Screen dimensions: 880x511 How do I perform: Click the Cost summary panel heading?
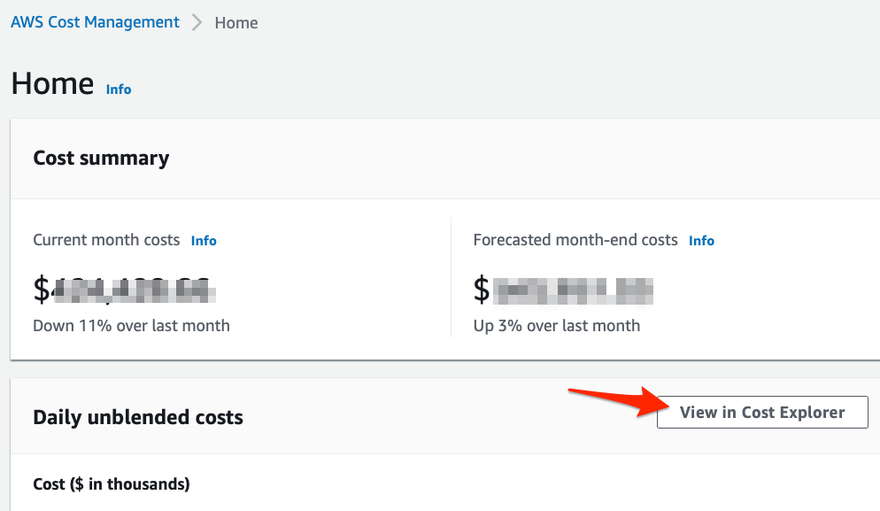(101, 158)
